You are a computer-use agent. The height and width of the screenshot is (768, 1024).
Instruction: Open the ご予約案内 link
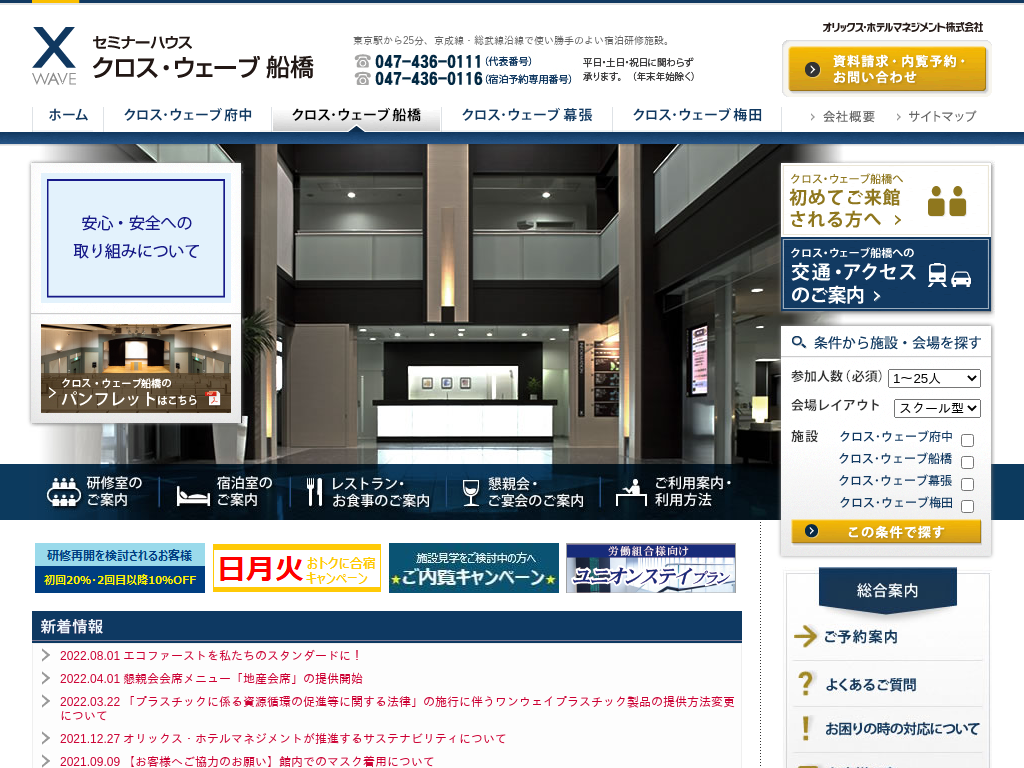[x=861, y=637]
